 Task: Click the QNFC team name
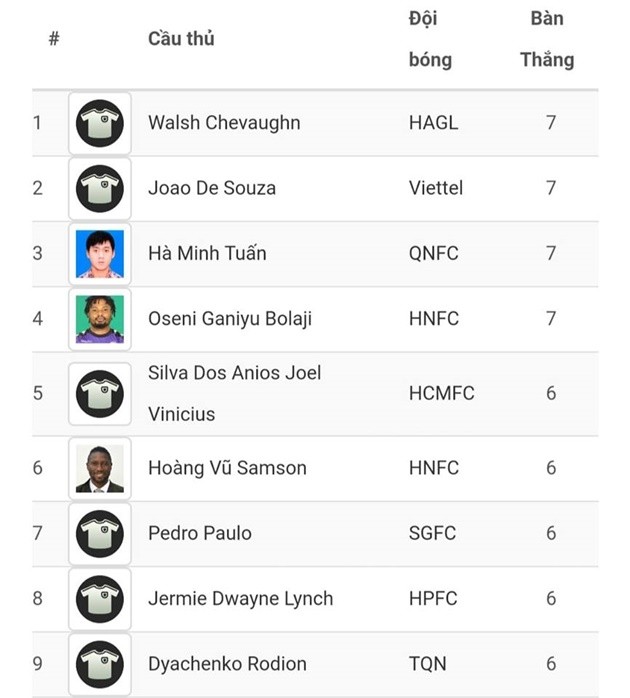(x=434, y=253)
